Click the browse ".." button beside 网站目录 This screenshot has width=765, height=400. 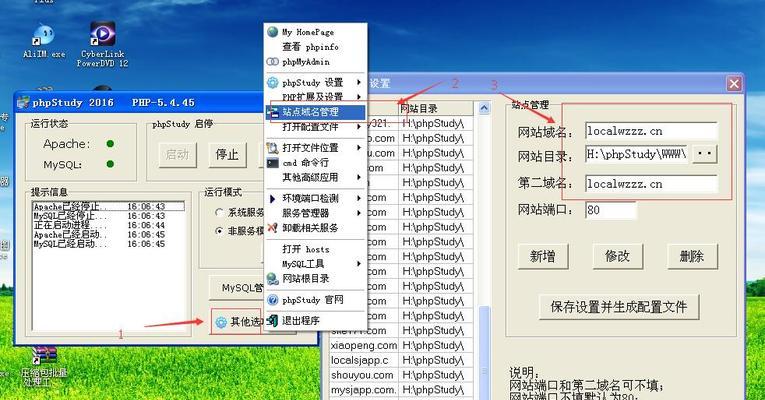pos(705,154)
